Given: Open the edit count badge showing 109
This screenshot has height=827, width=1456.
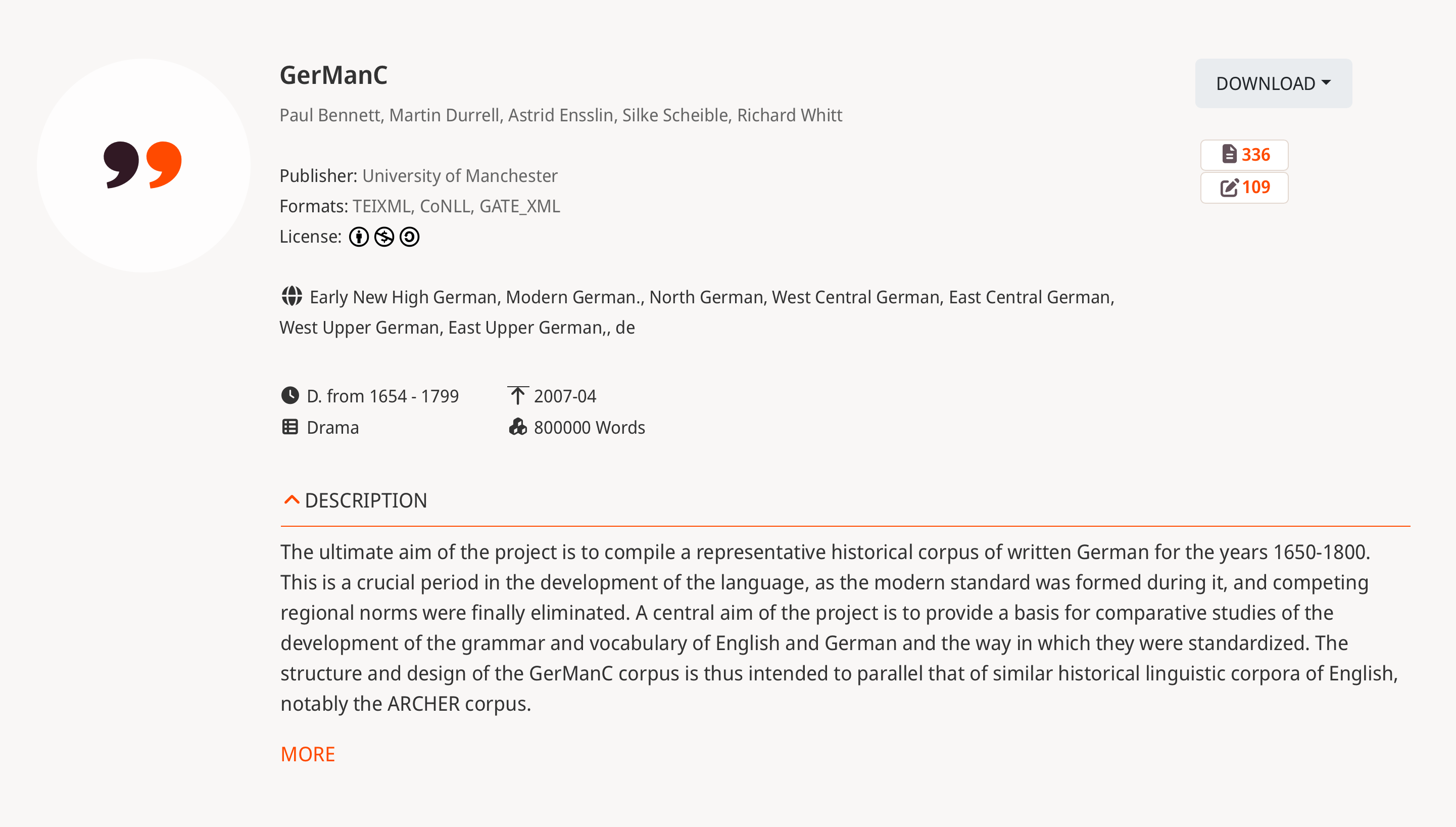Looking at the screenshot, I should pyautogui.click(x=1244, y=188).
